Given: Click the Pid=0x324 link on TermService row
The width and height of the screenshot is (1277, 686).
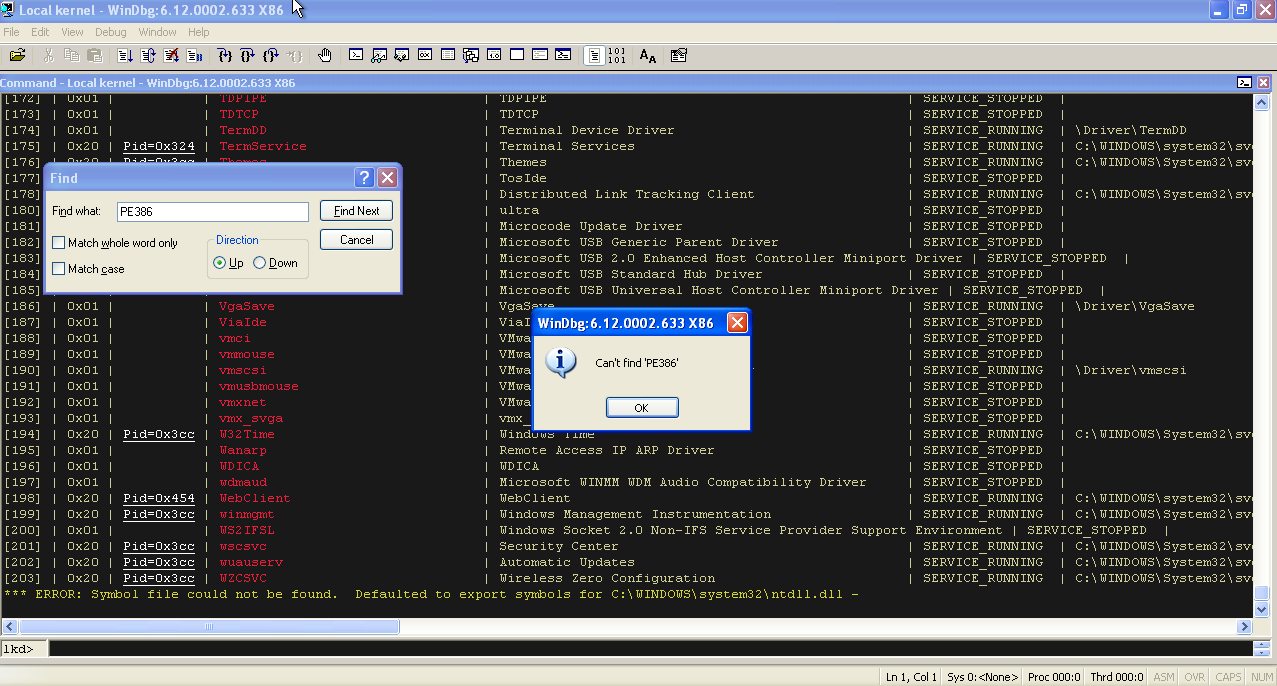Looking at the screenshot, I should tap(159, 146).
